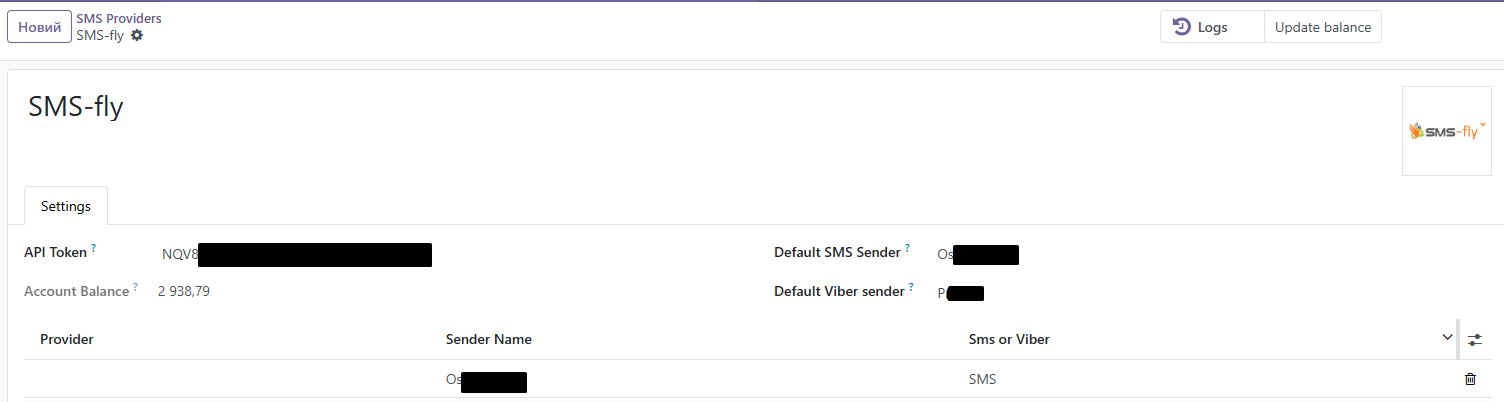Image resolution: width=1504 pixels, height=402 pixels.
Task: Click the help mark beside API Token
Action: (x=94, y=248)
